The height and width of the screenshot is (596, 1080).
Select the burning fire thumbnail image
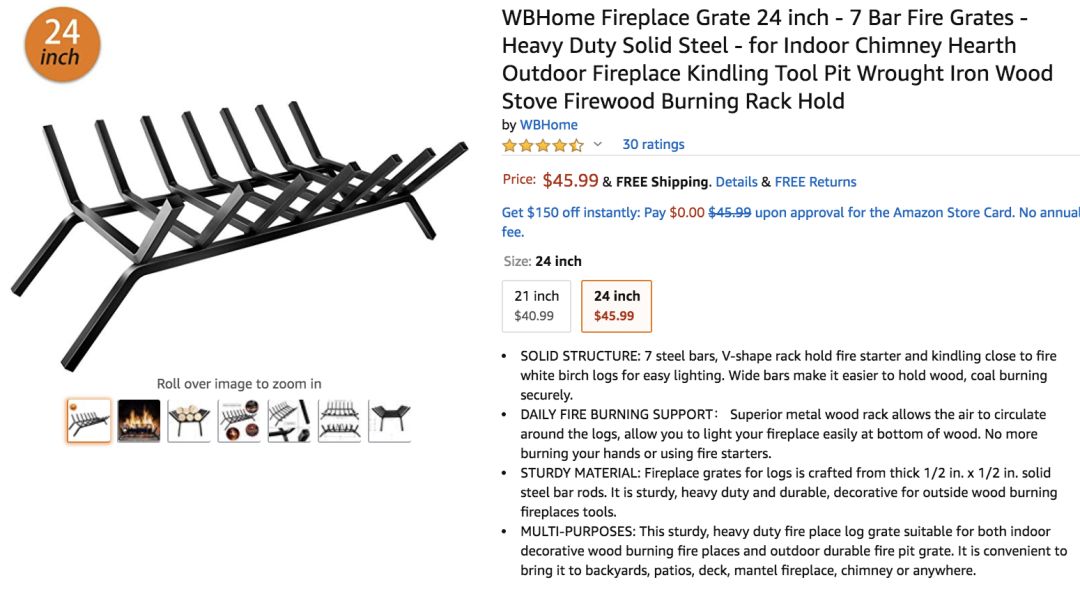pos(139,420)
